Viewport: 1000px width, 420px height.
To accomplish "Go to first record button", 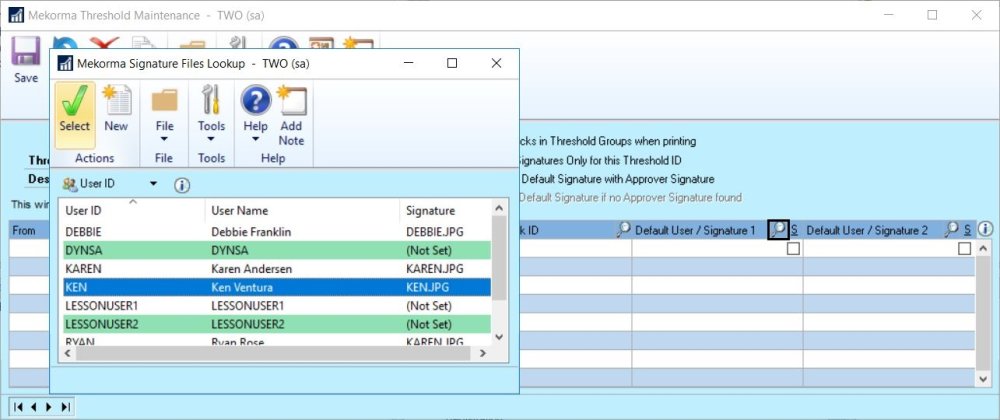I will click(18, 407).
